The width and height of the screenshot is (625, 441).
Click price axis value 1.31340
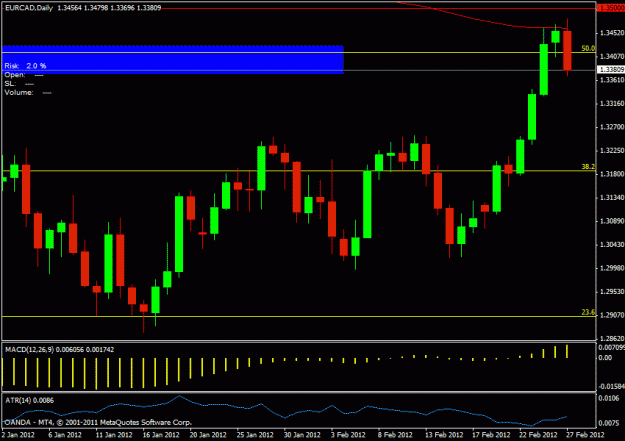pos(612,198)
